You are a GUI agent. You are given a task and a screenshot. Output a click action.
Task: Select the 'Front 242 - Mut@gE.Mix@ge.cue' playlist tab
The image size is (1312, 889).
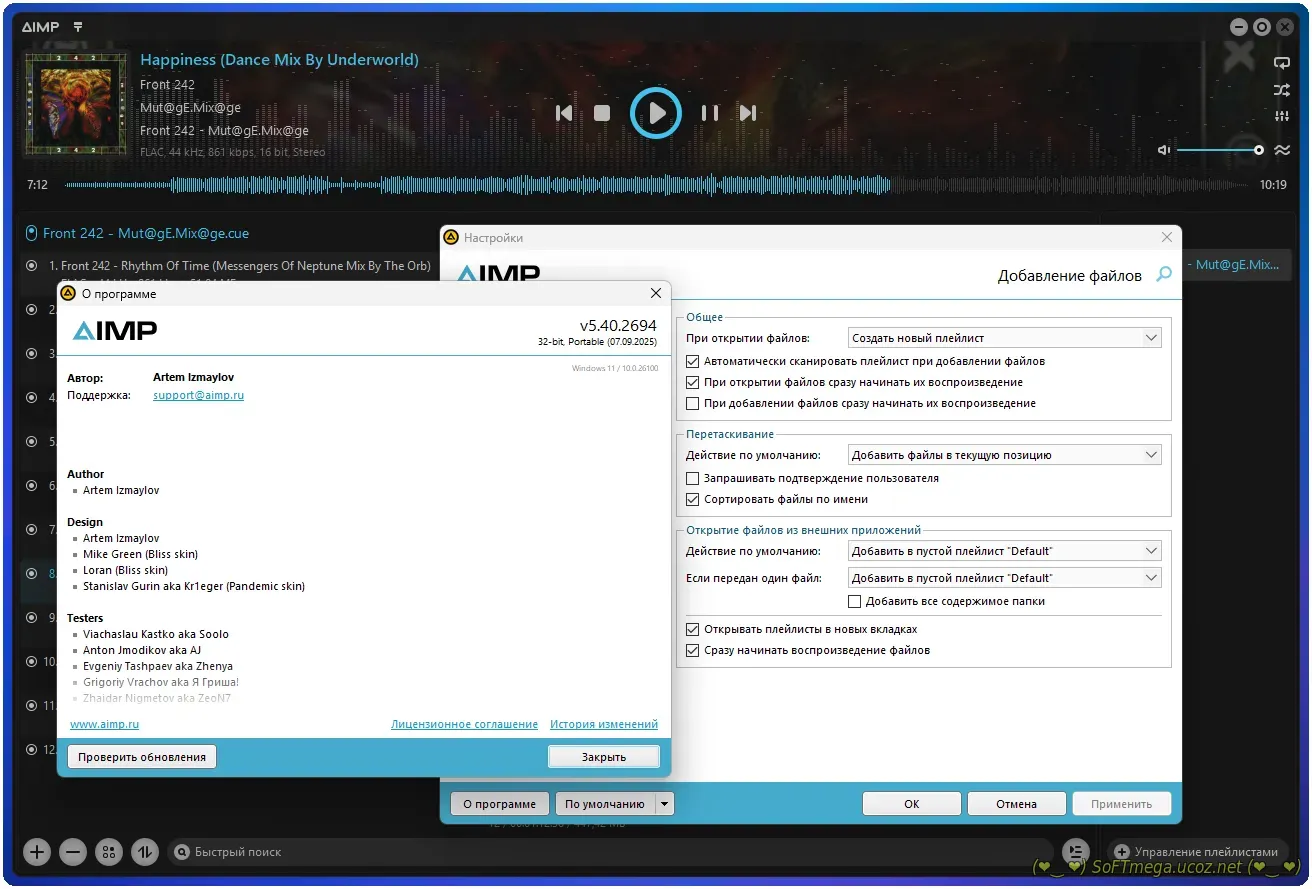click(x=145, y=233)
